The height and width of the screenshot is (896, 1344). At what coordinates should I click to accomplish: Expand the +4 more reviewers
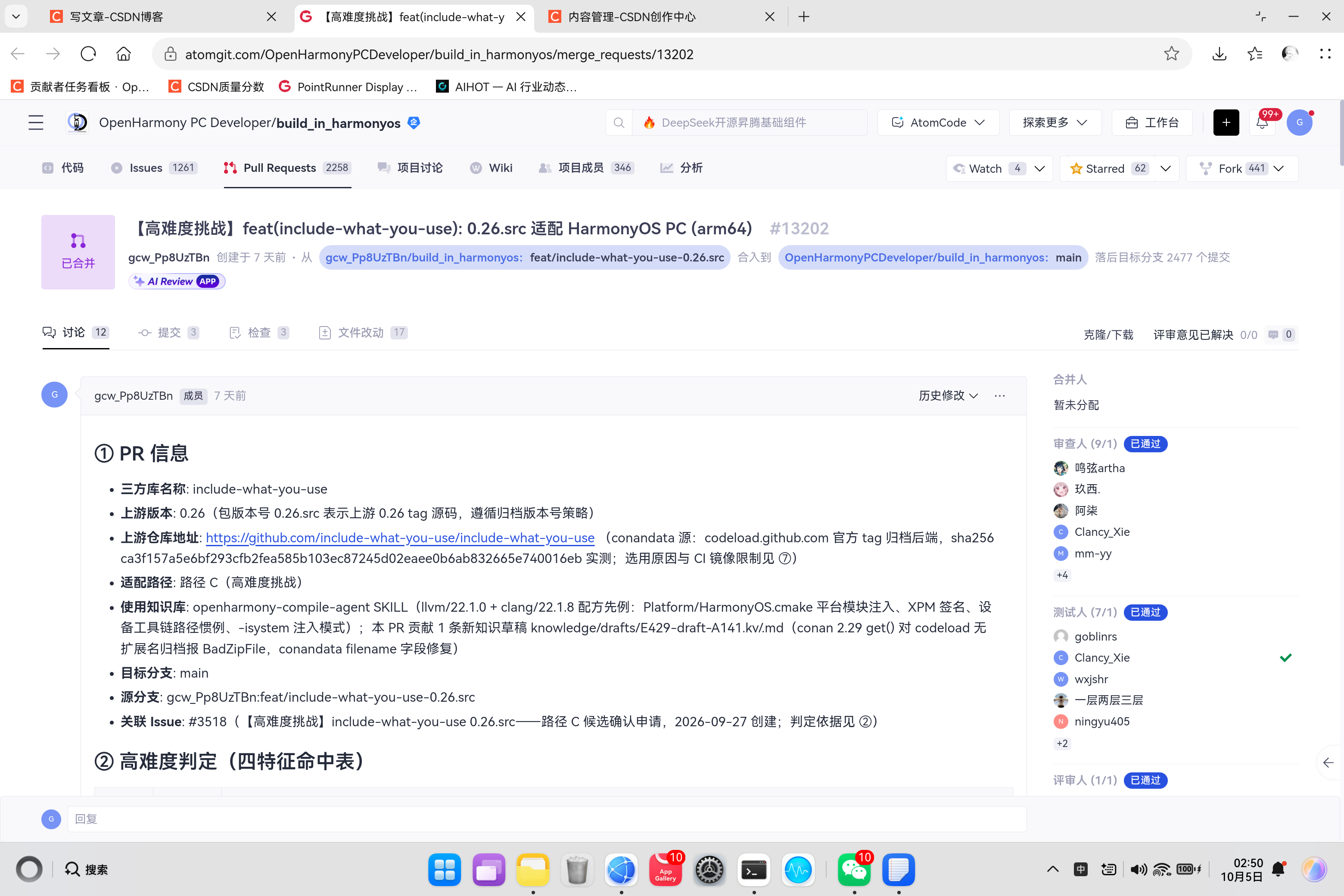(1062, 575)
